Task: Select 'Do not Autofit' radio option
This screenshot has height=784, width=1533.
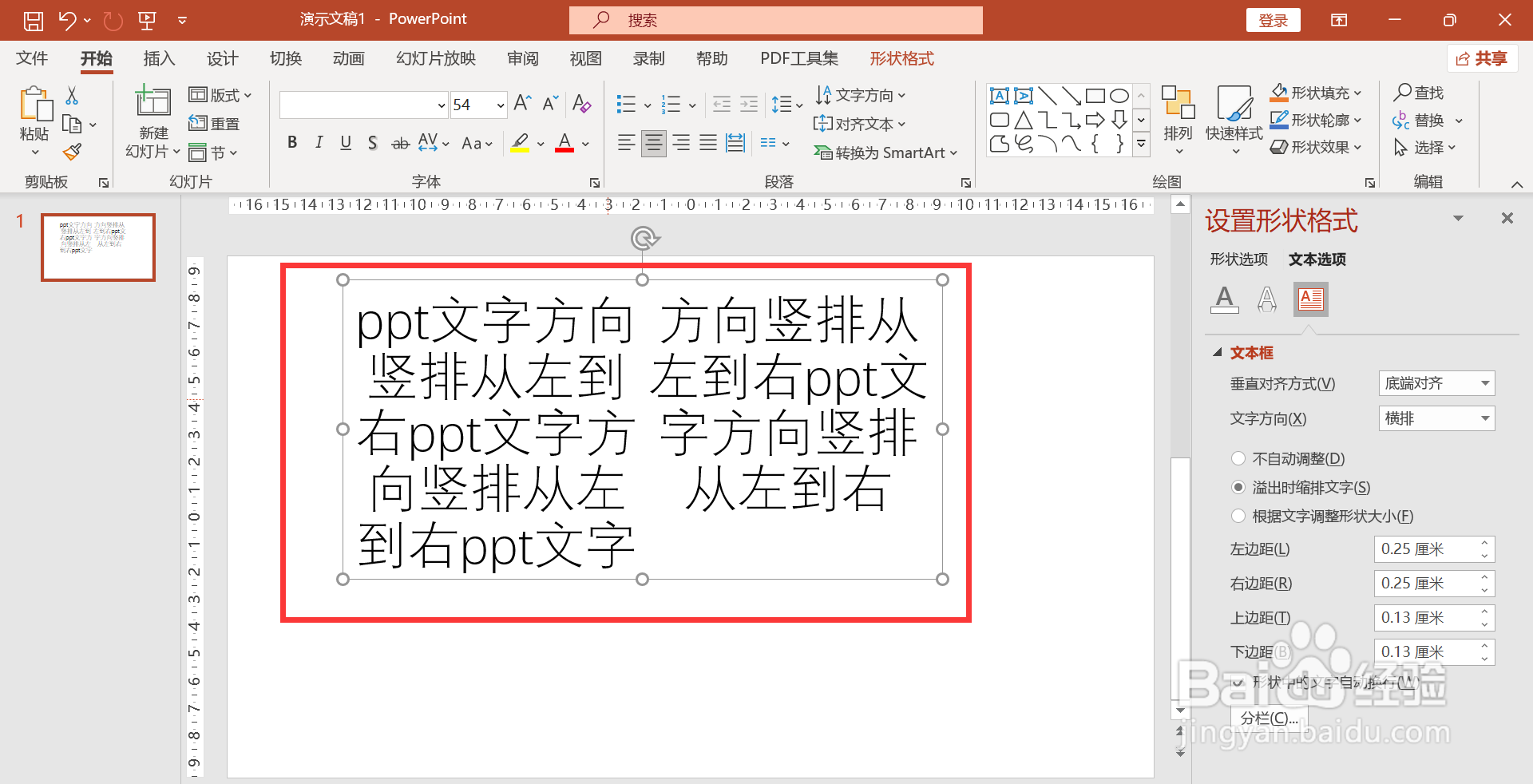Action: pos(1238,458)
